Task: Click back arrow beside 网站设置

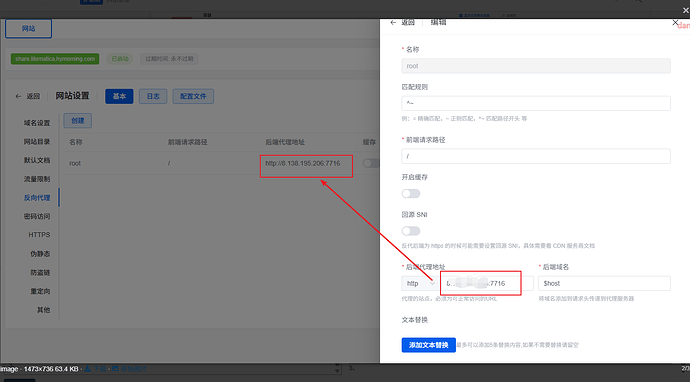Action: (x=18, y=96)
